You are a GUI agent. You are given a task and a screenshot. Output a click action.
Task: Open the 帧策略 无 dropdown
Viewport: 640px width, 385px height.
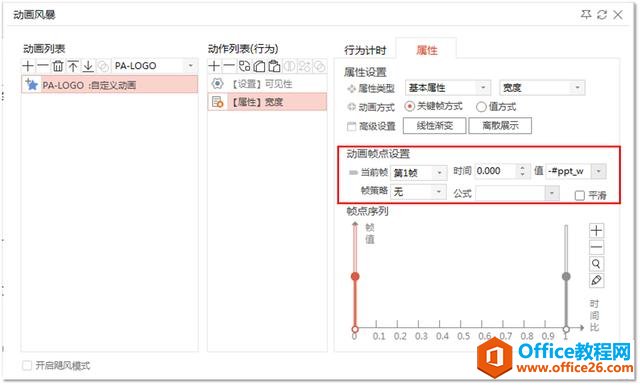(x=439, y=191)
